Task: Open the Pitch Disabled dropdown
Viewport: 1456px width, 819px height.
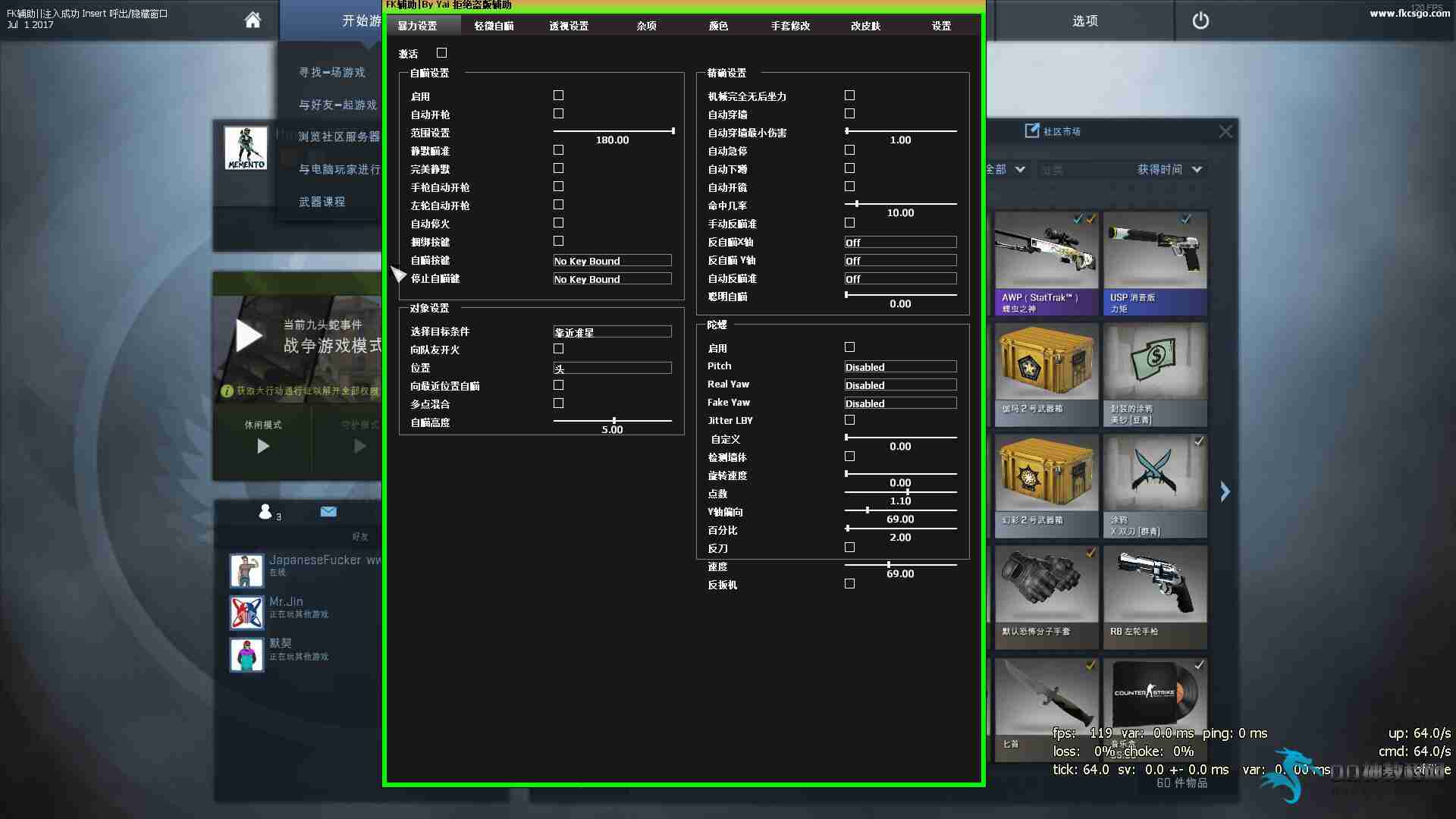Action: tap(900, 366)
